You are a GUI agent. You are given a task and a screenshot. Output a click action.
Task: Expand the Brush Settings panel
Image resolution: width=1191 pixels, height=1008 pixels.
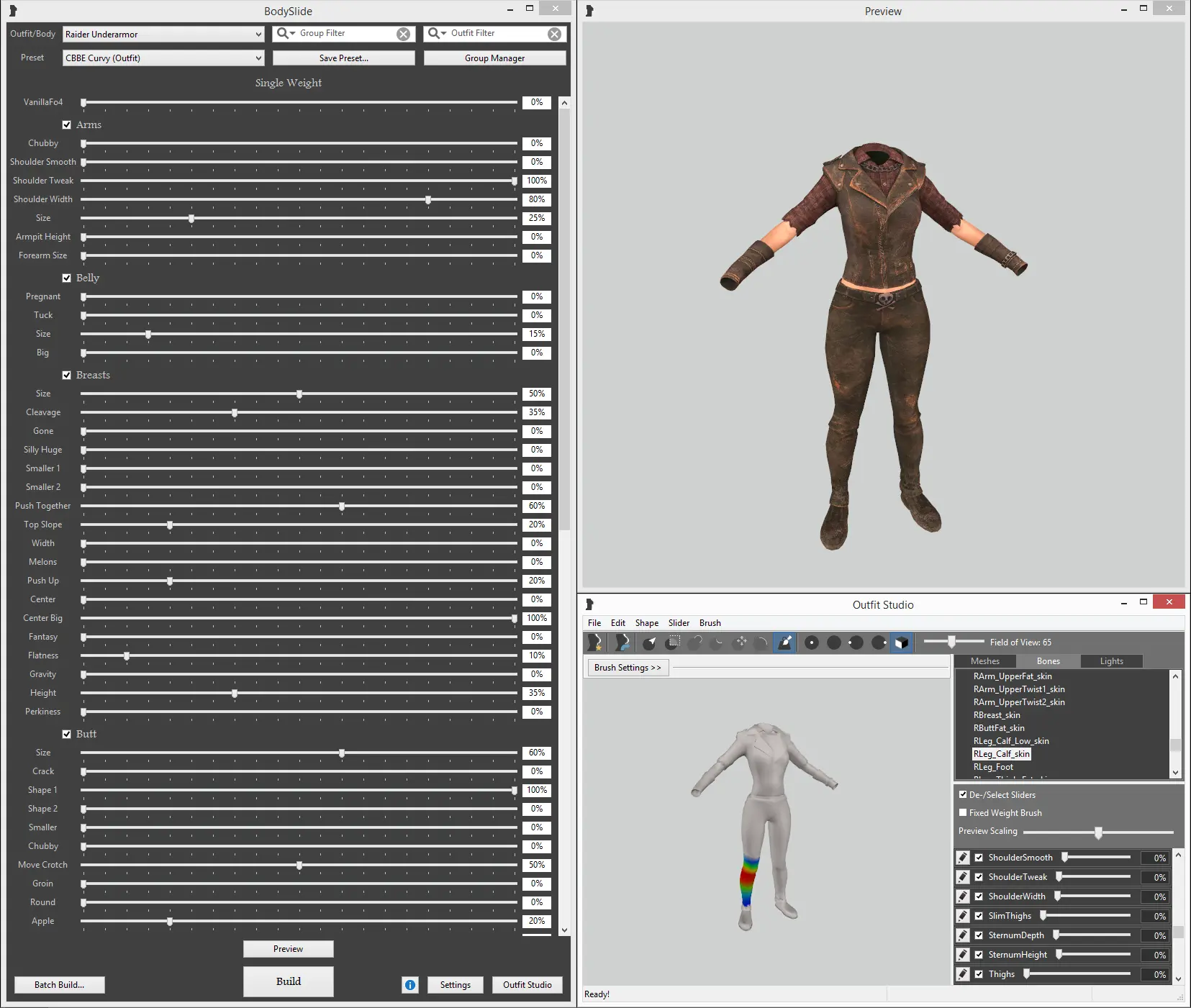pyautogui.click(x=627, y=667)
